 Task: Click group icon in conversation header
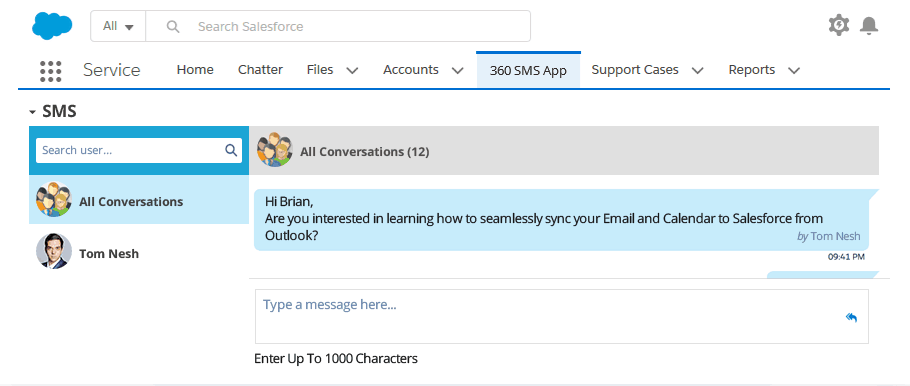coord(275,150)
